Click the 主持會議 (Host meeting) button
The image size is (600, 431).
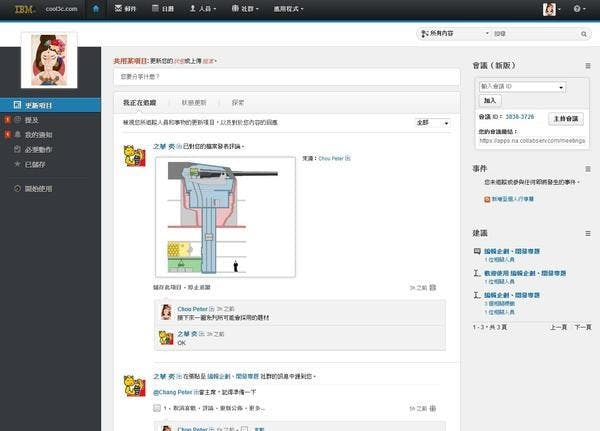pyautogui.click(x=566, y=119)
